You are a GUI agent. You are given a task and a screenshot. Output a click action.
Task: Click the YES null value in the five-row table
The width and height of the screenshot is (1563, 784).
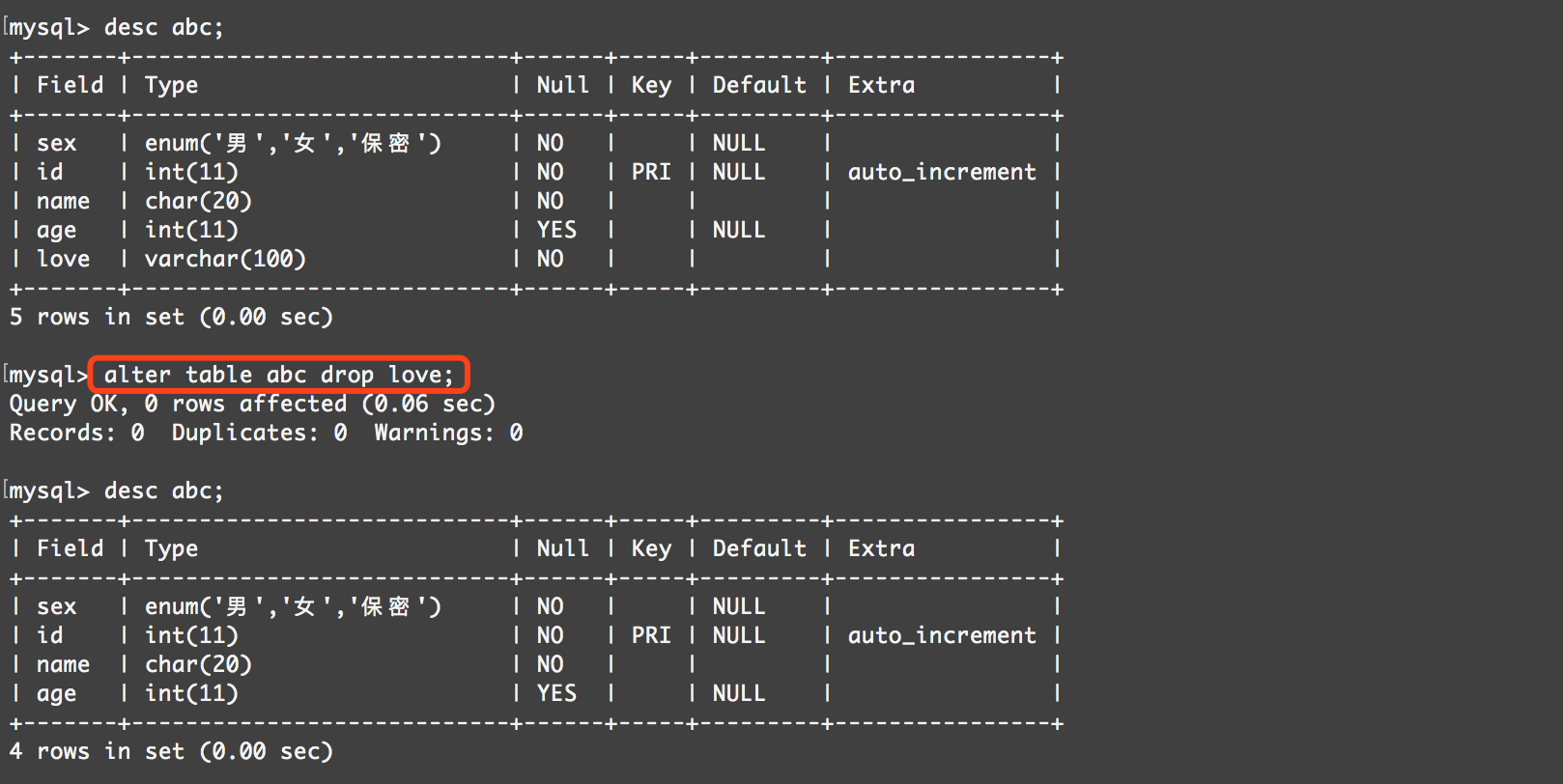point(556,230)
